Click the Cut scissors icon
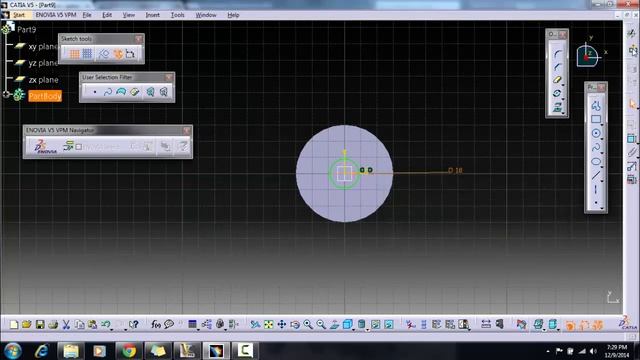 point(66,324)
